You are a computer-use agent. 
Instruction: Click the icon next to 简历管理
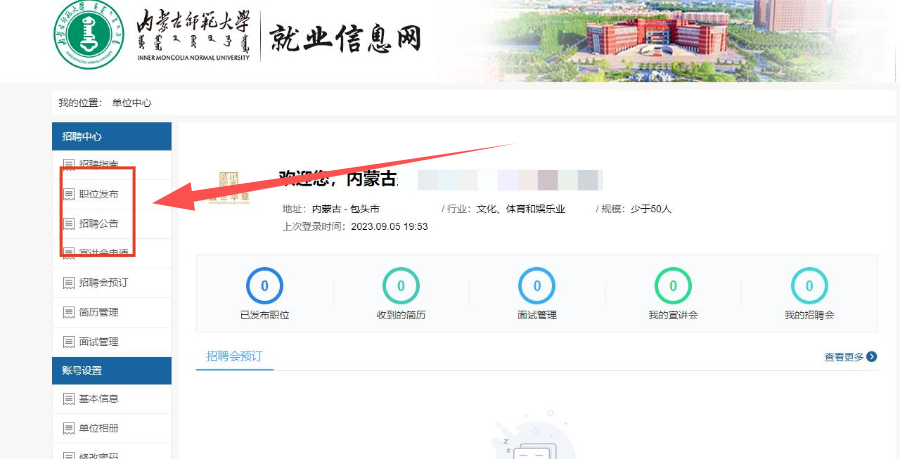[68, 312]
